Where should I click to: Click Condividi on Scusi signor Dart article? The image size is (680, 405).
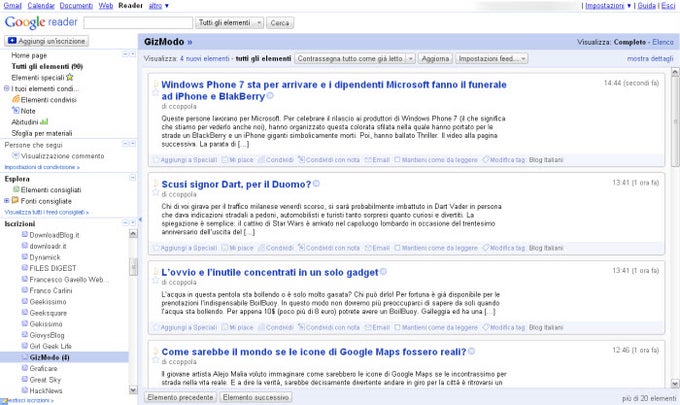click(x=276, y=248)
